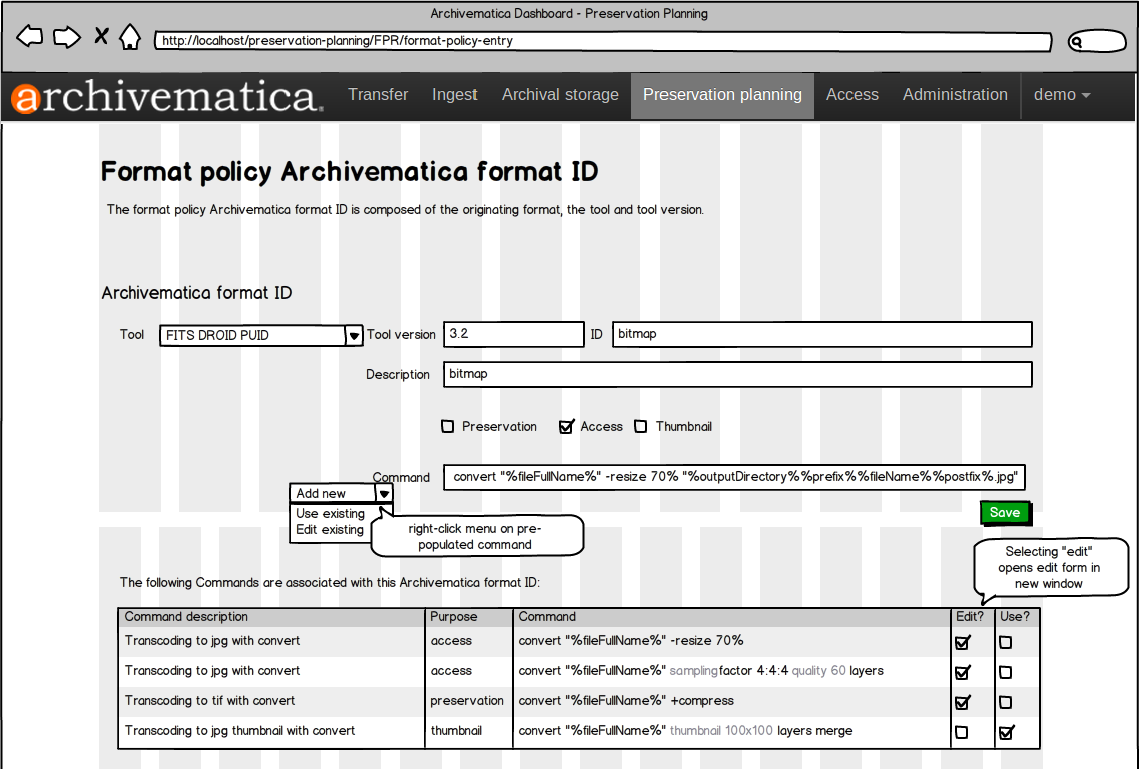Open the demo user menu
Viewport: 1140px width, 769px height.
tap(1061, 95)
